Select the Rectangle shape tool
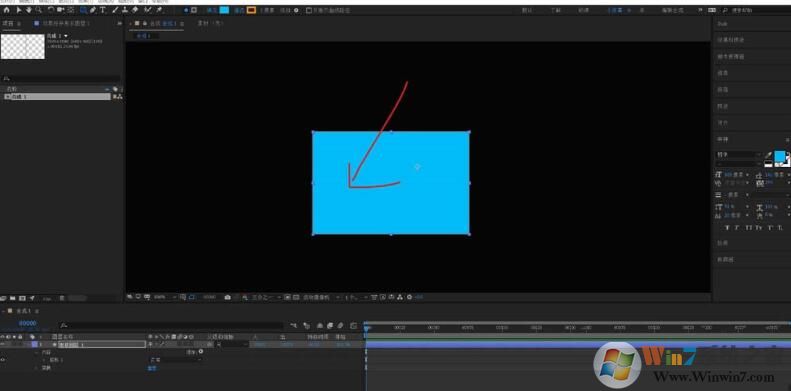This screenshot has width=791, height=391. pyautogui.click(x=84, y=10)
